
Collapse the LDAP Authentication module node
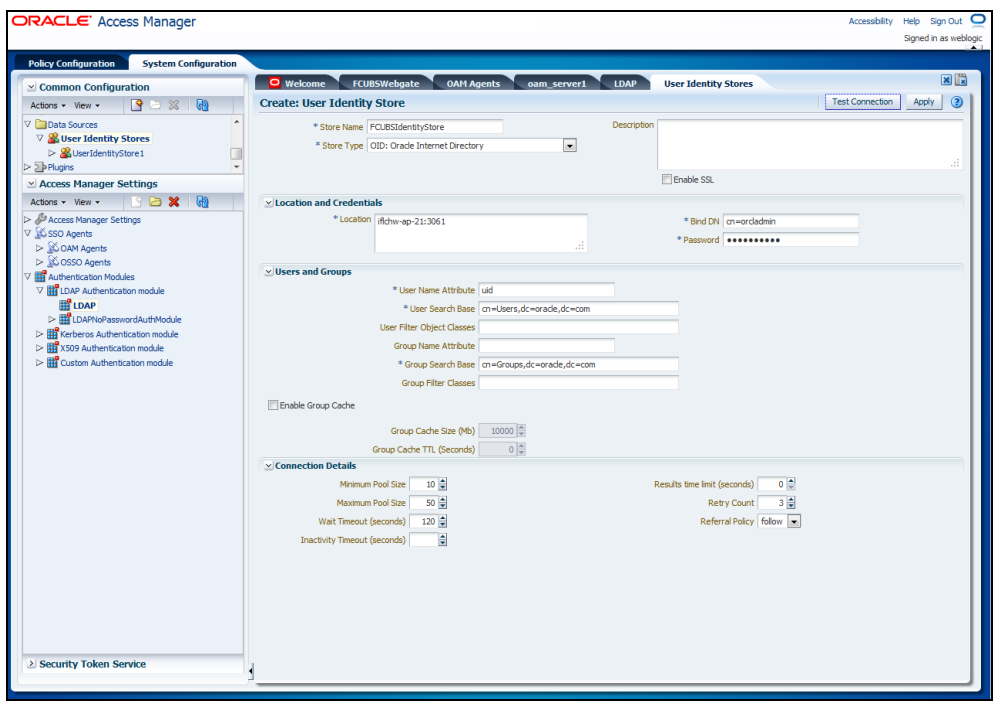pos(40,290)
